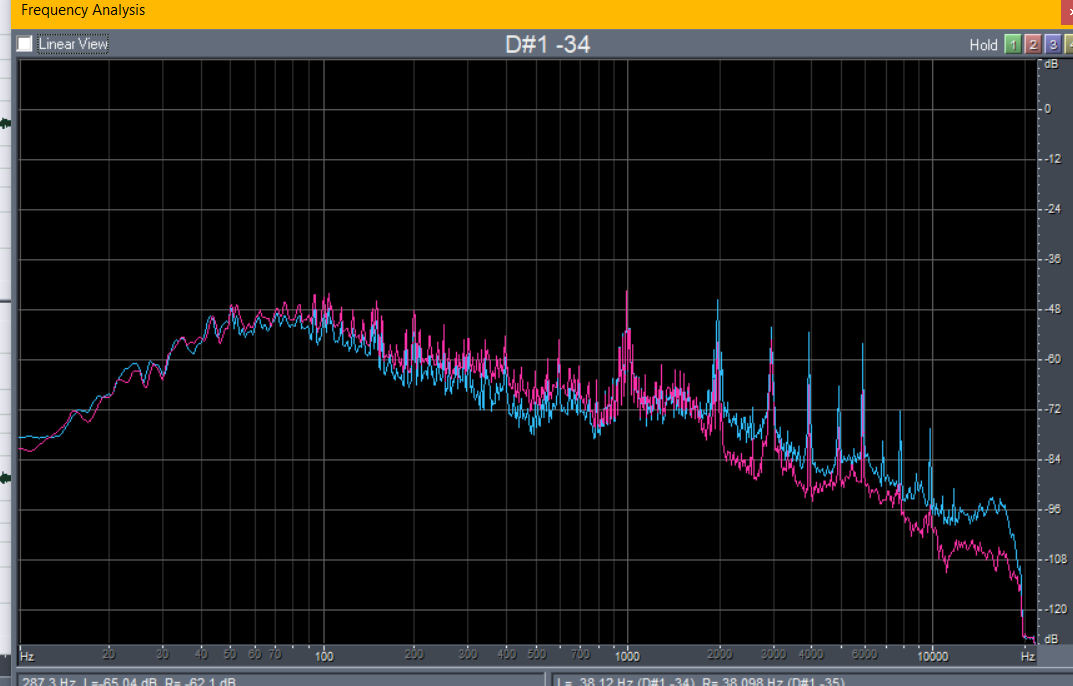Image resolution: width=1073 pixels, height=686 pixels.
Task: Enable the Linear View checkbox
Action: (25, 44)
